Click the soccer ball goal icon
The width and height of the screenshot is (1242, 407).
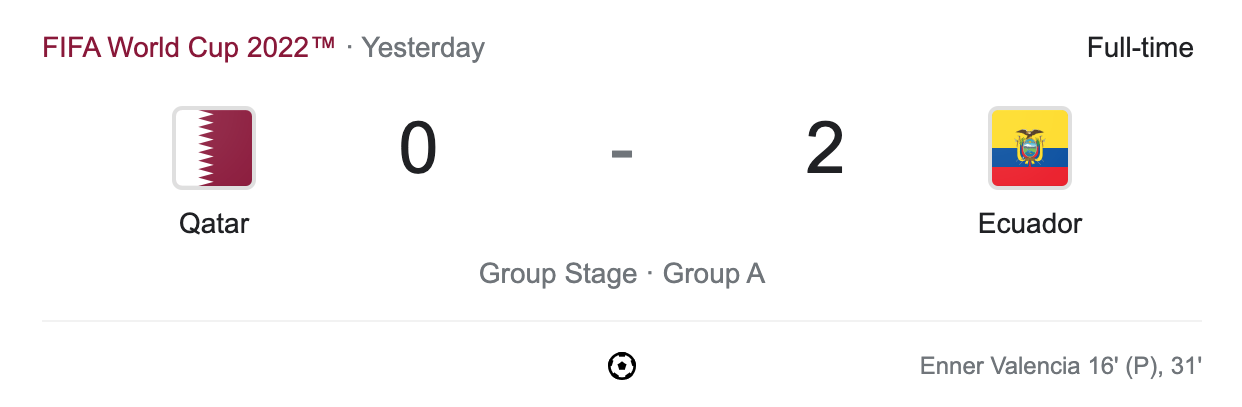click(x=622, y=366)
